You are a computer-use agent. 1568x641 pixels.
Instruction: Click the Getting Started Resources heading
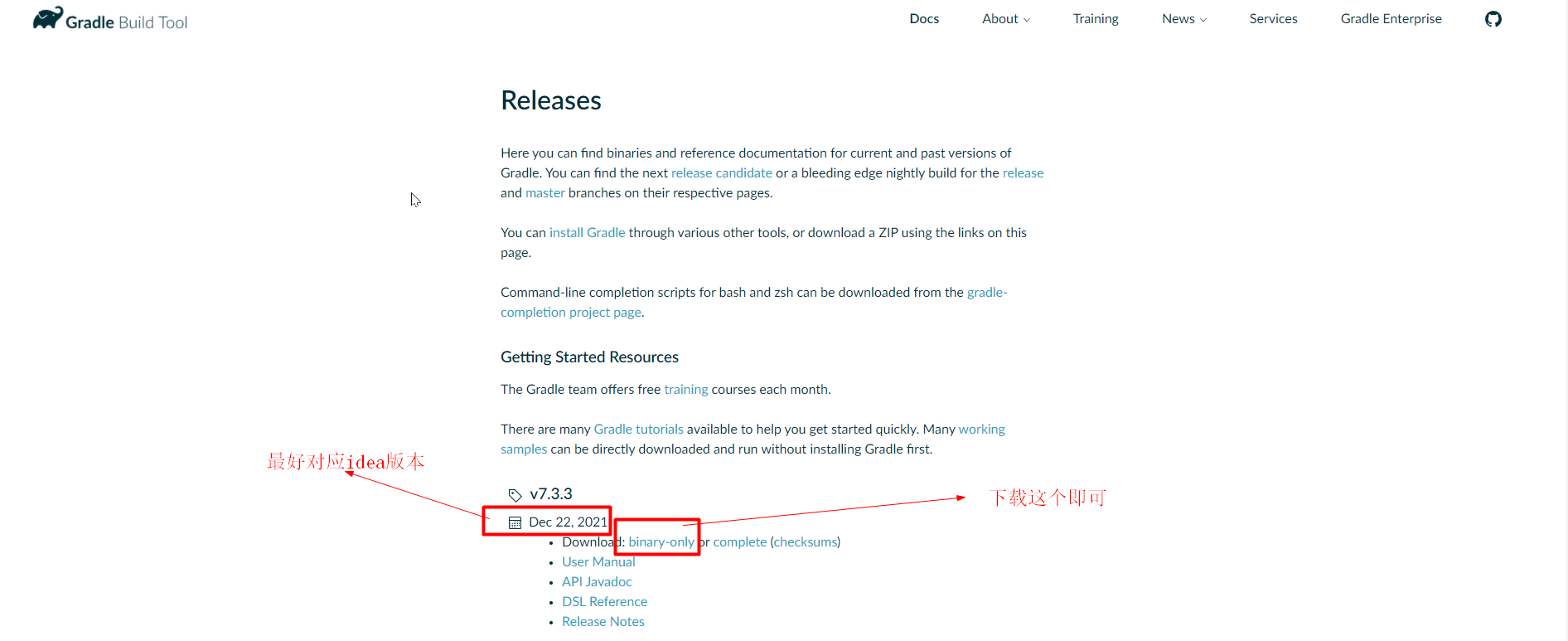click(589, 357)
